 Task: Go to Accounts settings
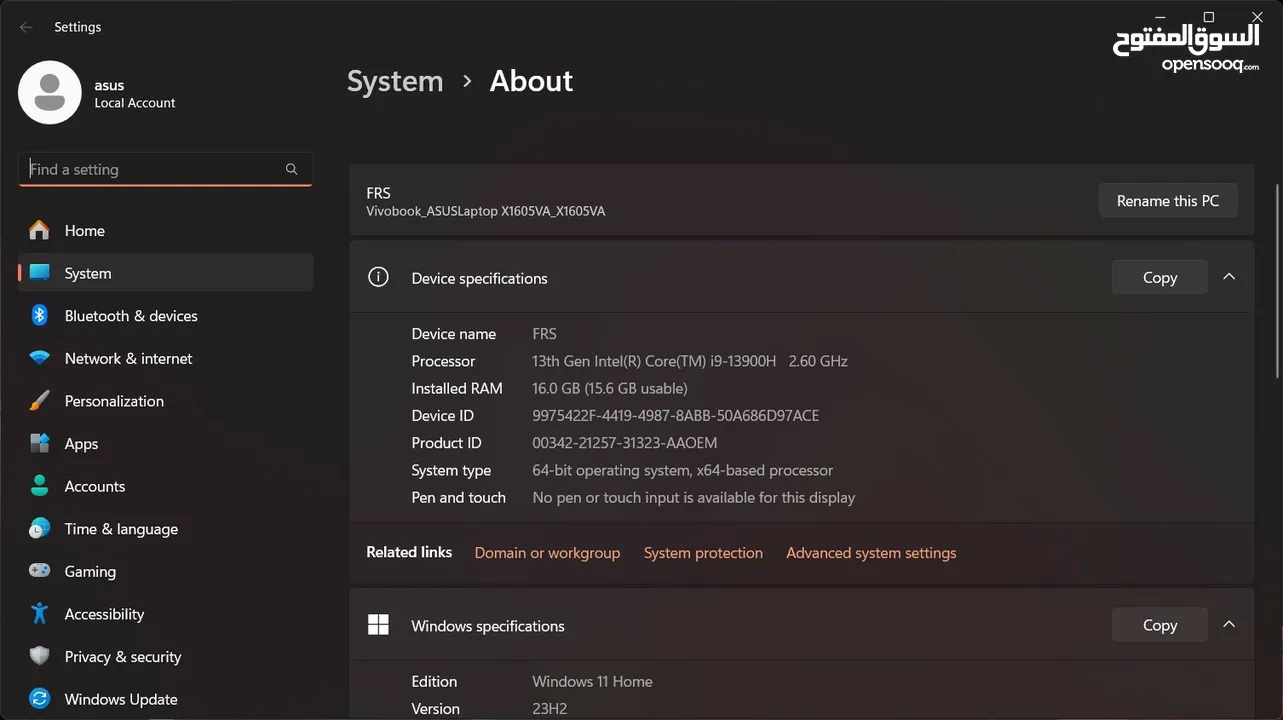(x=166, y=486)
